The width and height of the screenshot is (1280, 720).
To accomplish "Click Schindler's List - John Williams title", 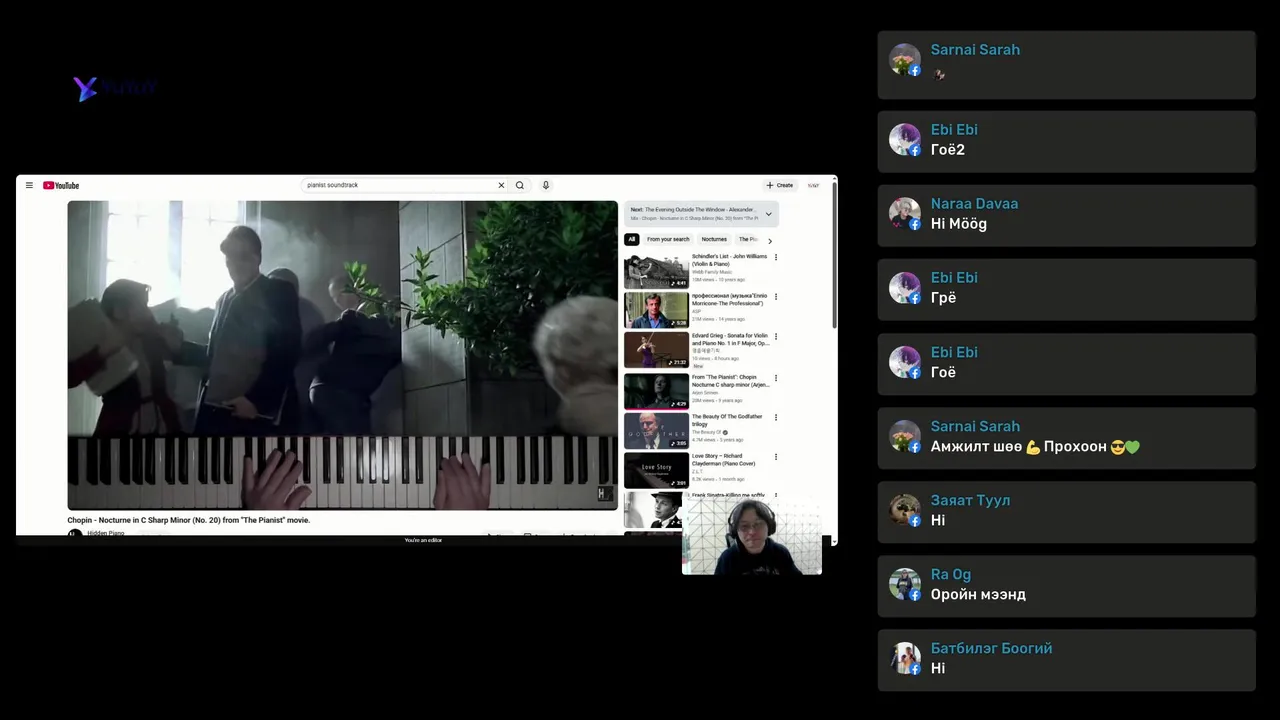I will (729, 260).
